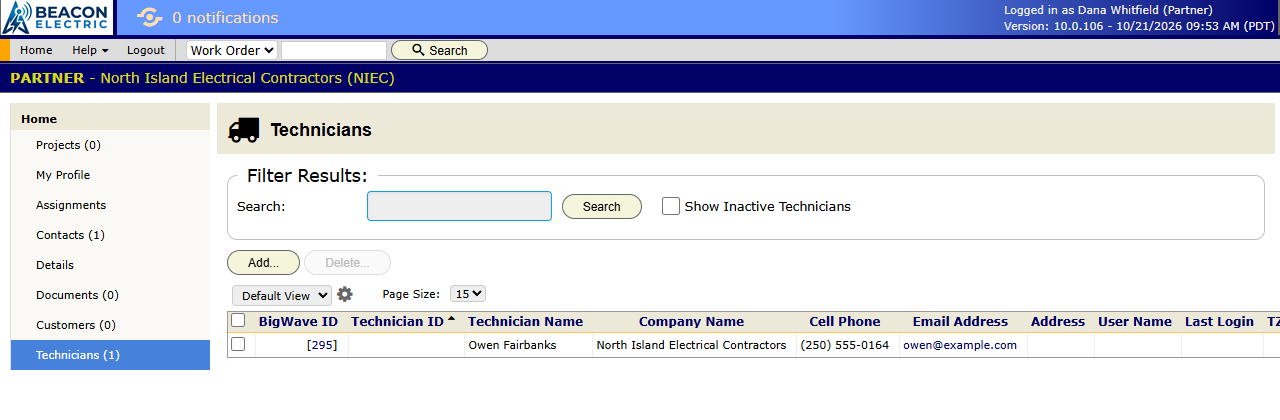Open the Work Order search type dropdown
This screenshot has width=1280, height=420.
[x=232, y=50]
